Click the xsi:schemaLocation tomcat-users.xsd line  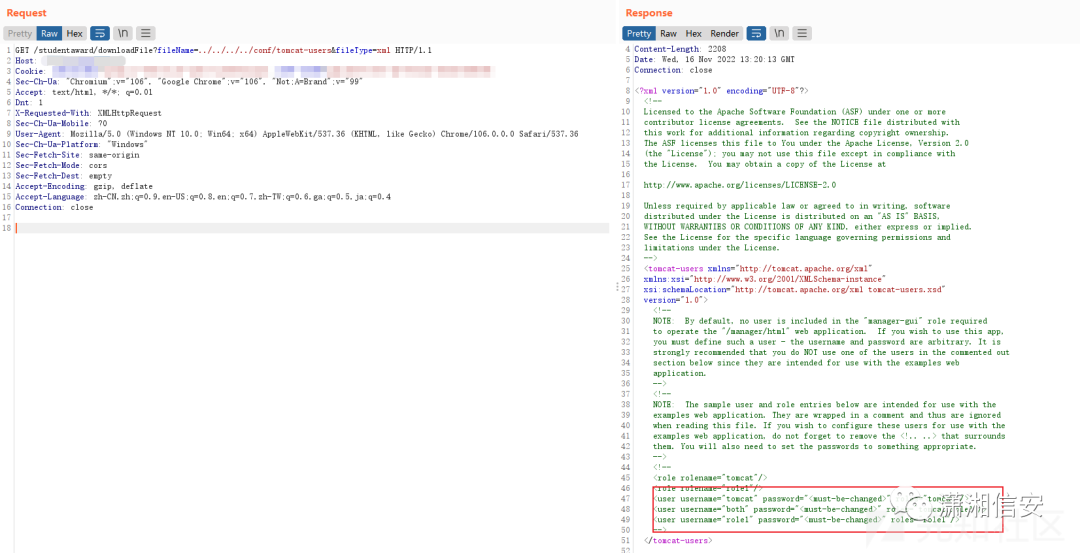tap(794, 290)
